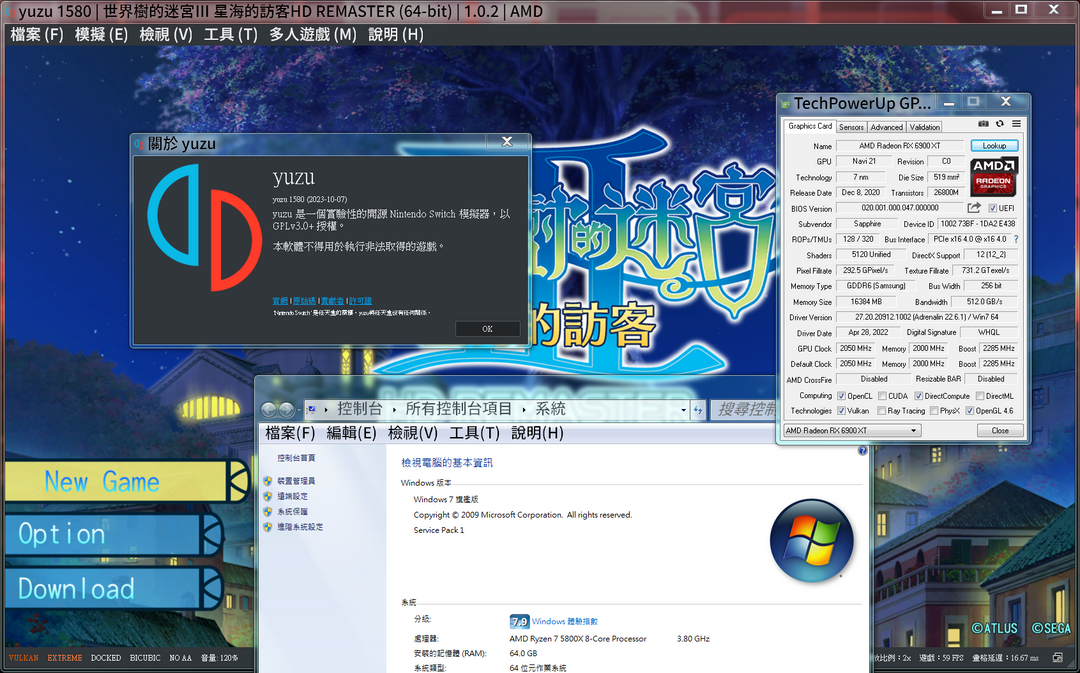Toggle the OpenGL 4.6 checkbox
This screenshot has height=673, width=1080.
pyautogui.click(x=969, y=411)
